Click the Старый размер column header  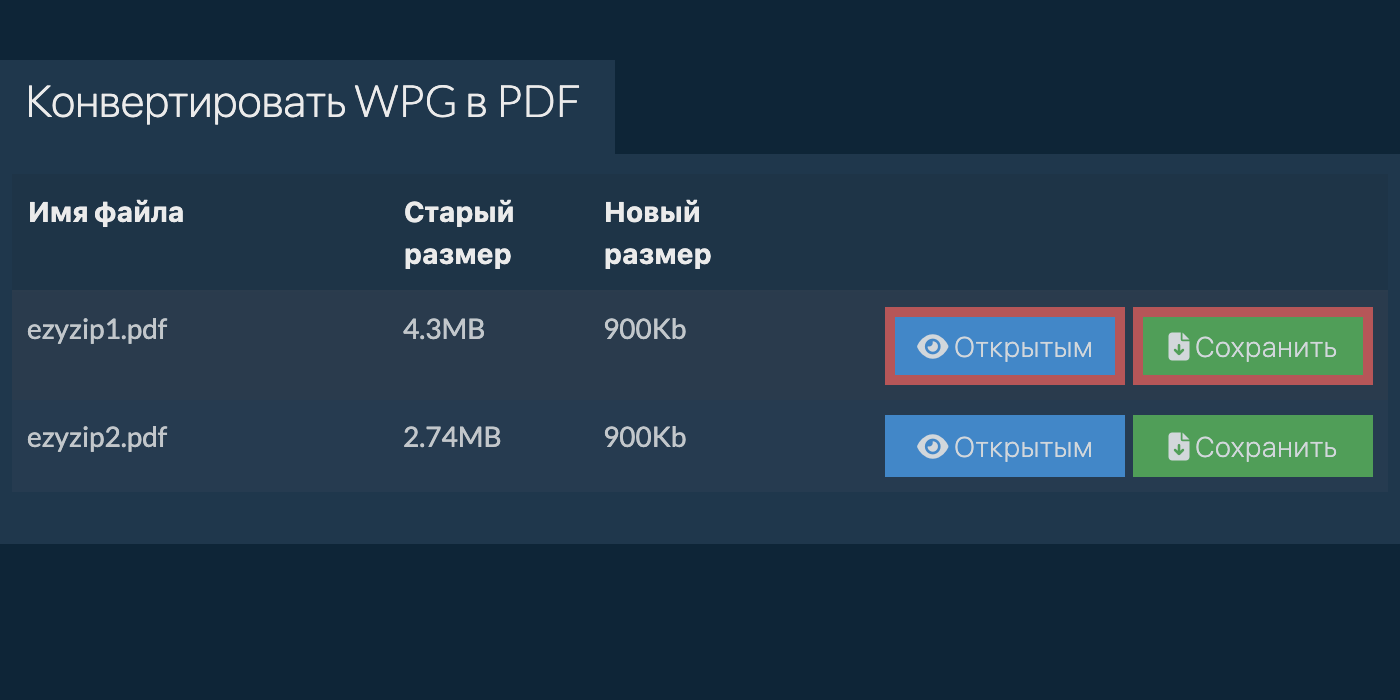(x=459, y=233)
